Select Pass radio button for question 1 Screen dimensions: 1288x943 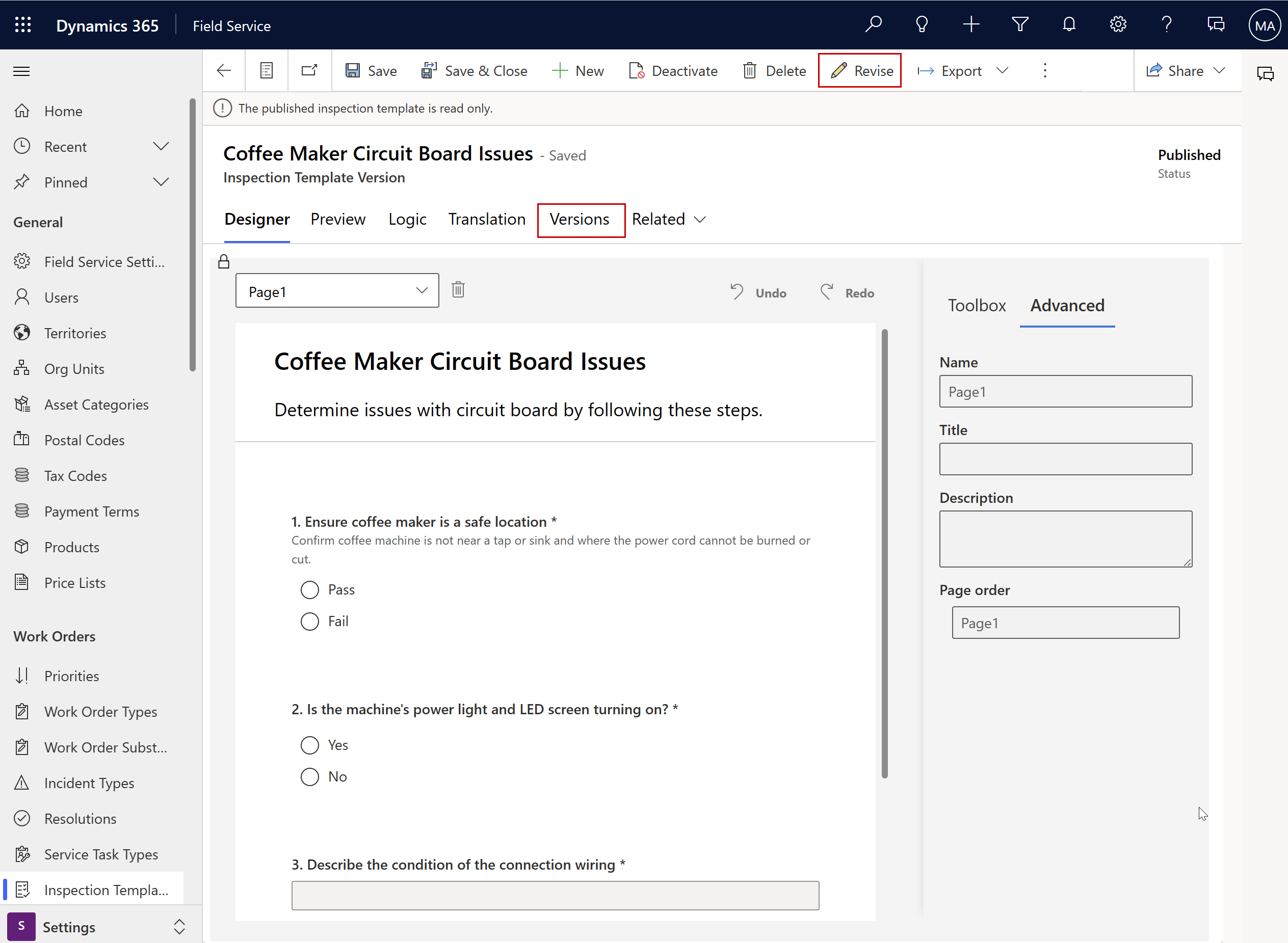310,589
